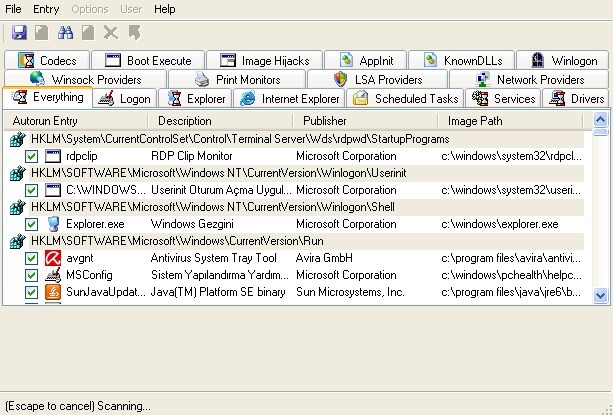Click the grayed page icon next to Save
This screenshot has height=415, width=613.
pyautogui.click(x=41, y=32)
